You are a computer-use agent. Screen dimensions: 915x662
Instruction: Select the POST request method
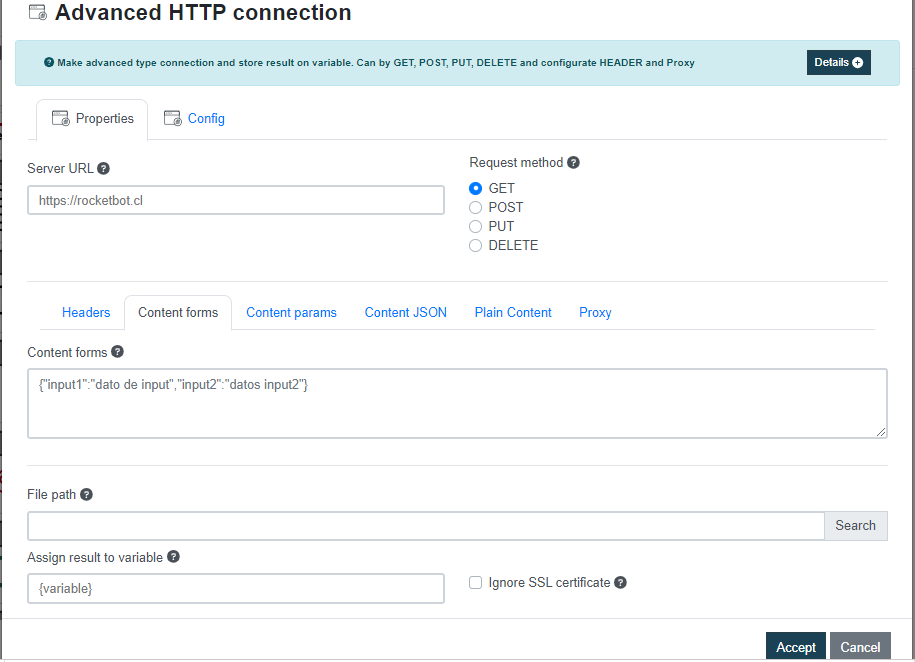click(x=475, y=207)
